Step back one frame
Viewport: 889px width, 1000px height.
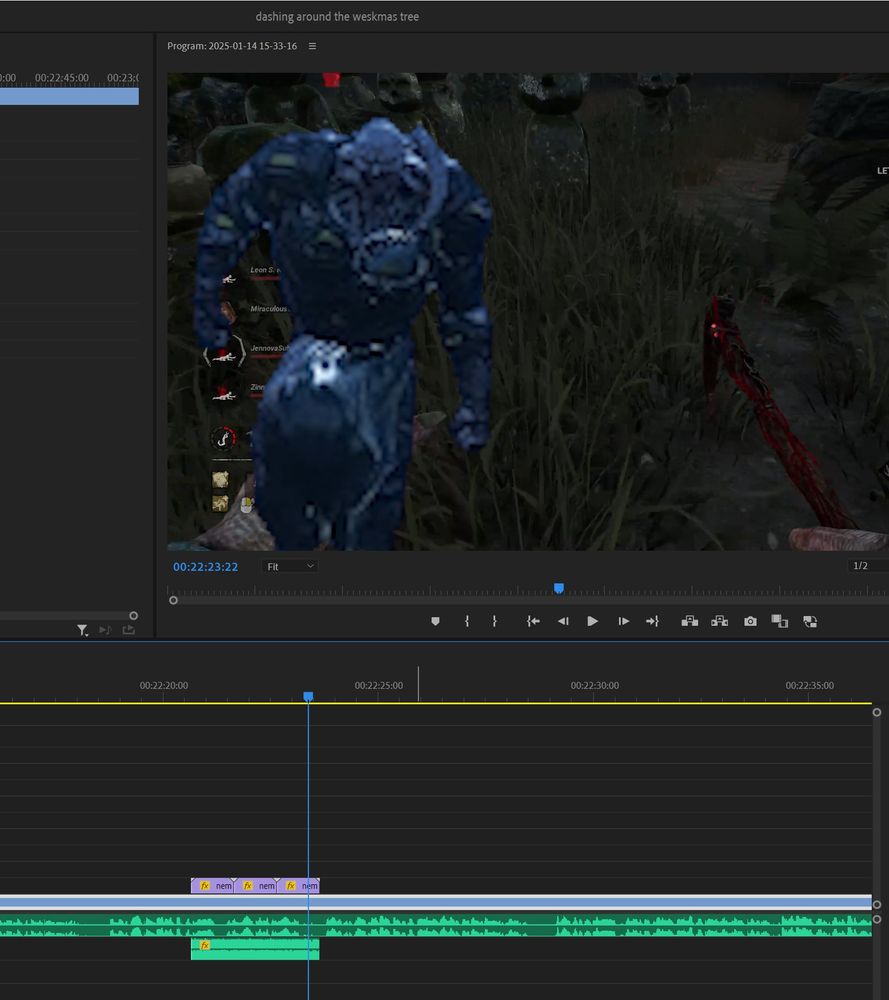563,621
